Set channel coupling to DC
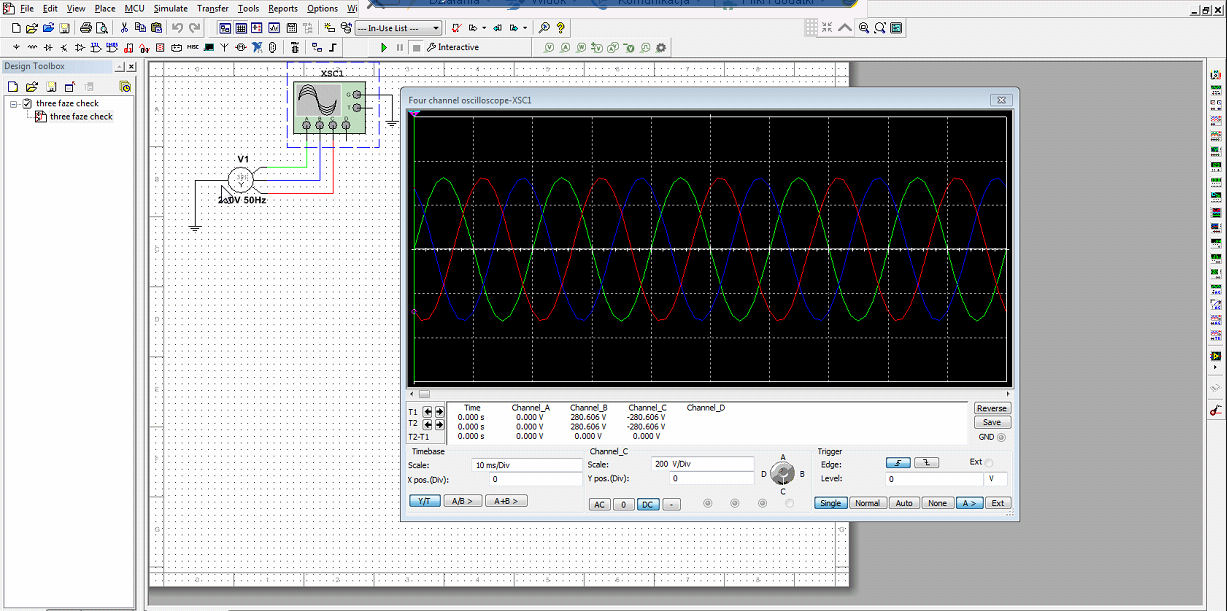The width and height of the screenshot is (1227, 611). 647,504
